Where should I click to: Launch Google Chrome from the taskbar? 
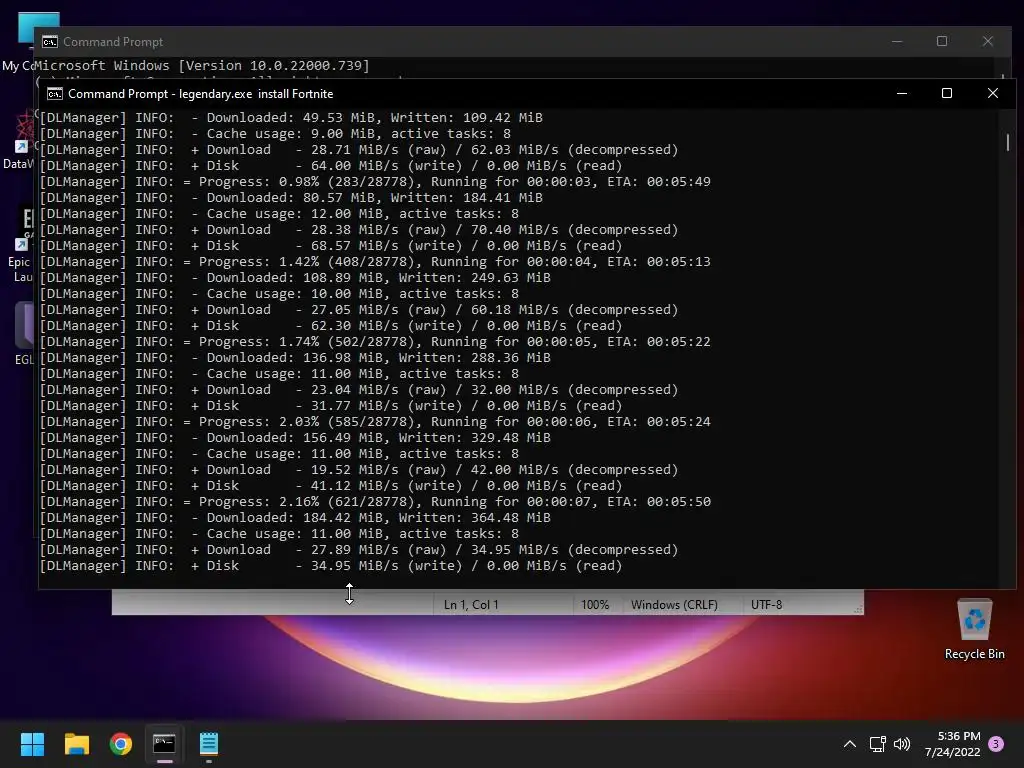pyautogui.click(x=121, y=744)
